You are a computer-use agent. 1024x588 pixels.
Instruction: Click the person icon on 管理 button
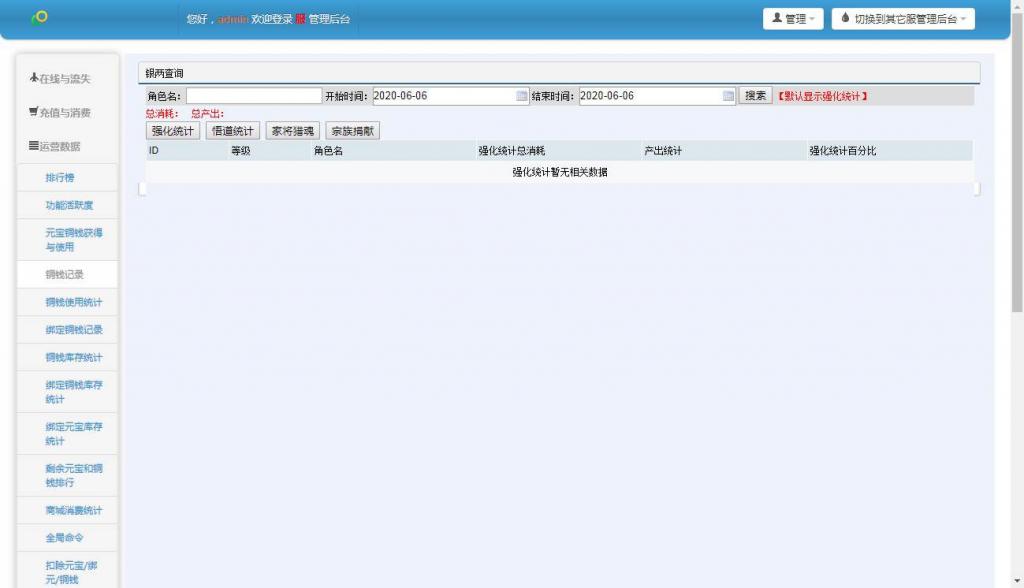pyautogui.click(x=775, y=17)
